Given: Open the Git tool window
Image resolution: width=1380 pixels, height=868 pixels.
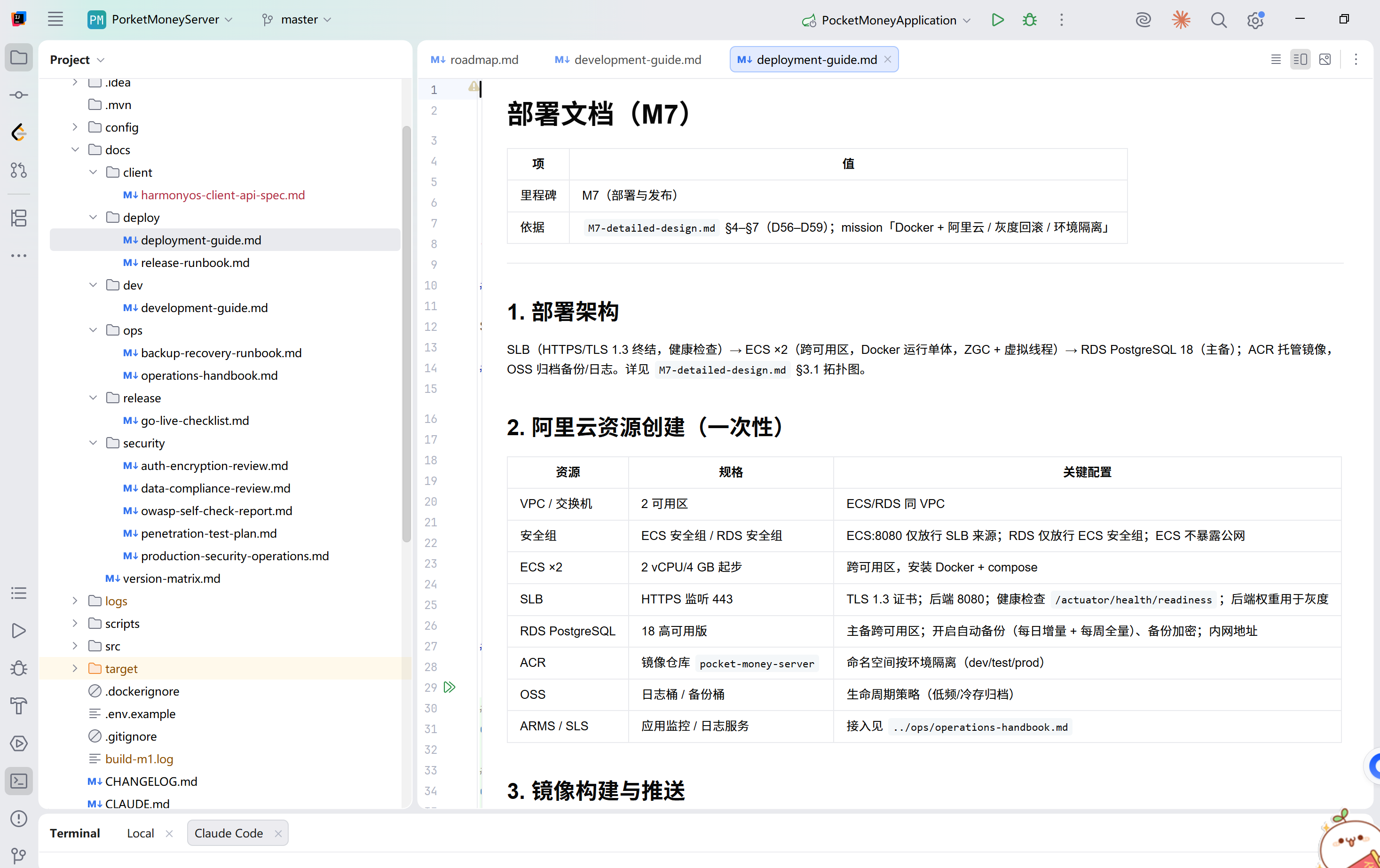Looking at the screenshot, I should 19,855.
